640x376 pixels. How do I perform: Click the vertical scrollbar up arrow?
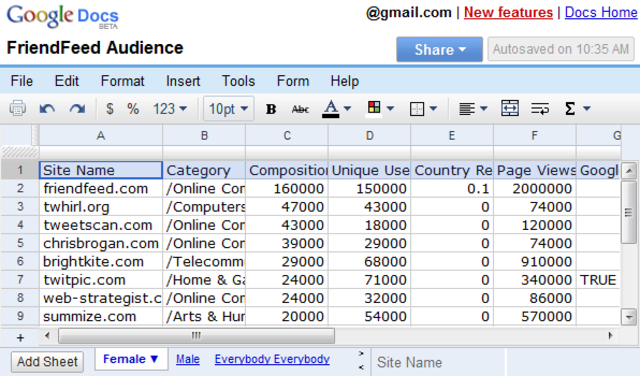(629, 171)
